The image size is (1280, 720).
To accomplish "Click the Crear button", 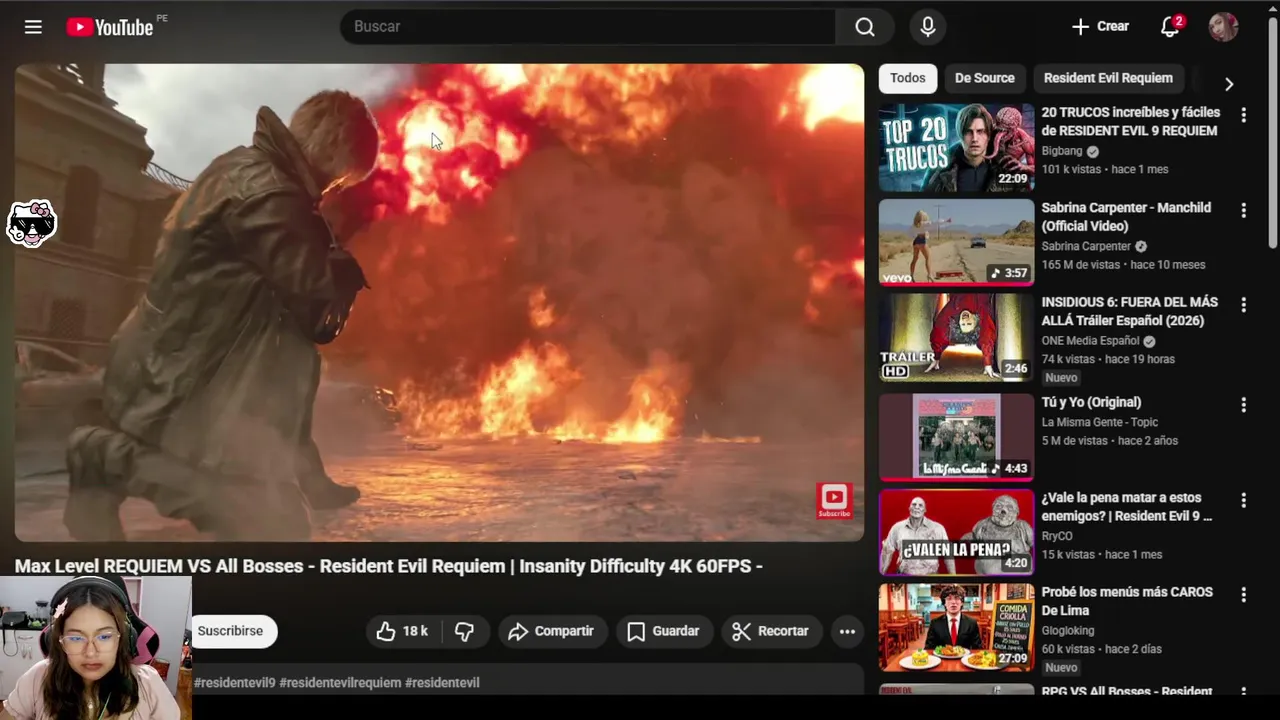I will point(1100,27).
